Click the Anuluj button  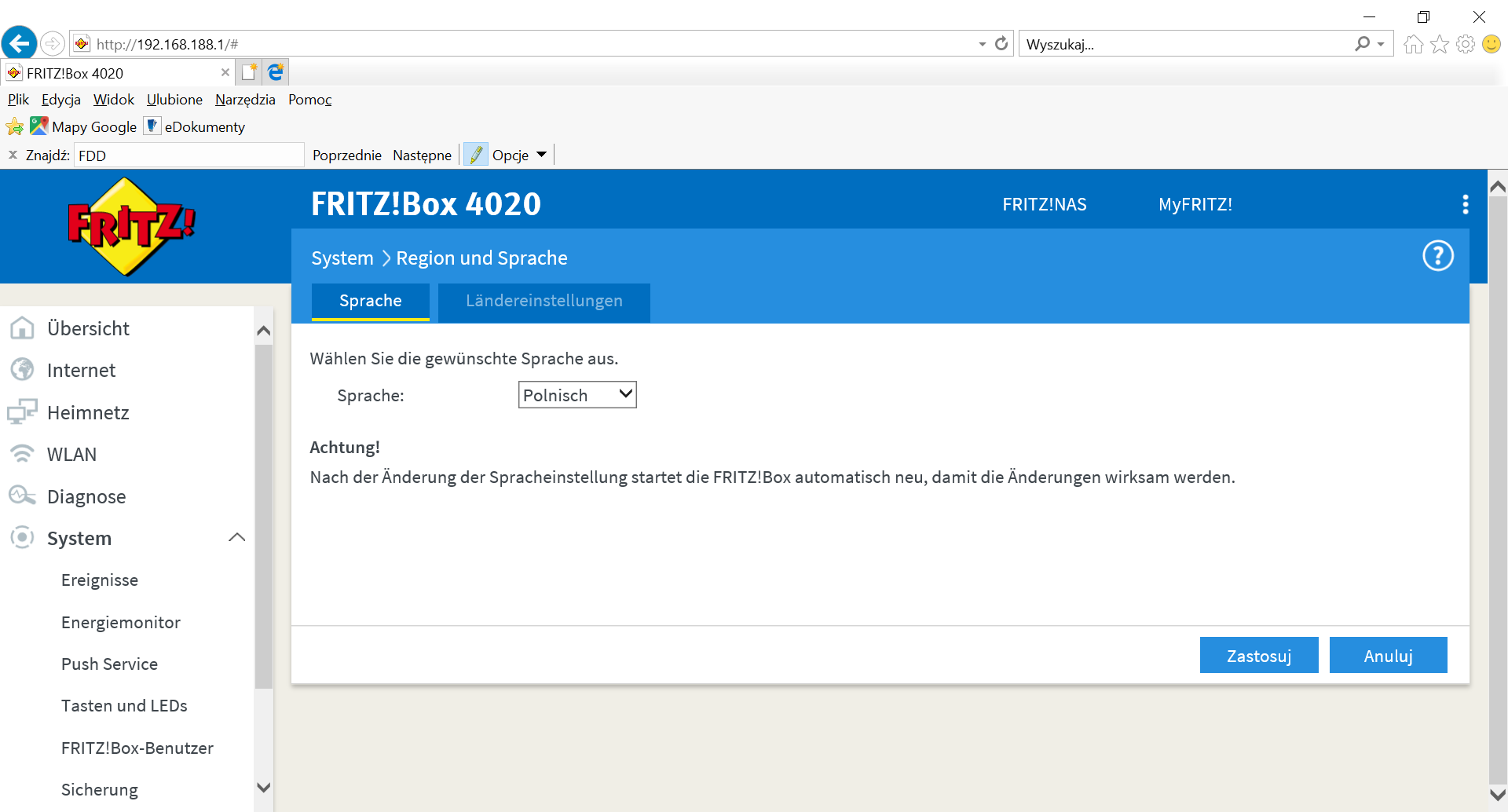point(1389,655)
